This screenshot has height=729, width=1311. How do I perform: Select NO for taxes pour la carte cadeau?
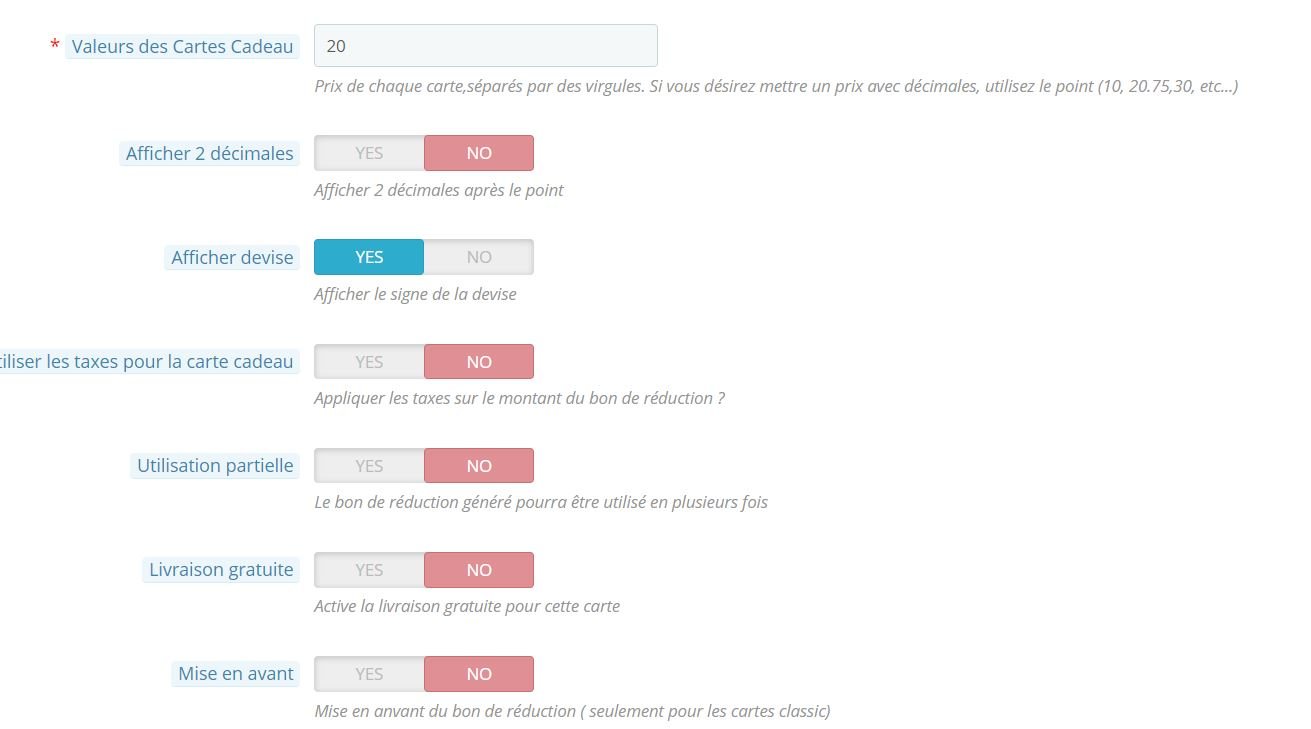pyautogui.click(x=479, y=361)
